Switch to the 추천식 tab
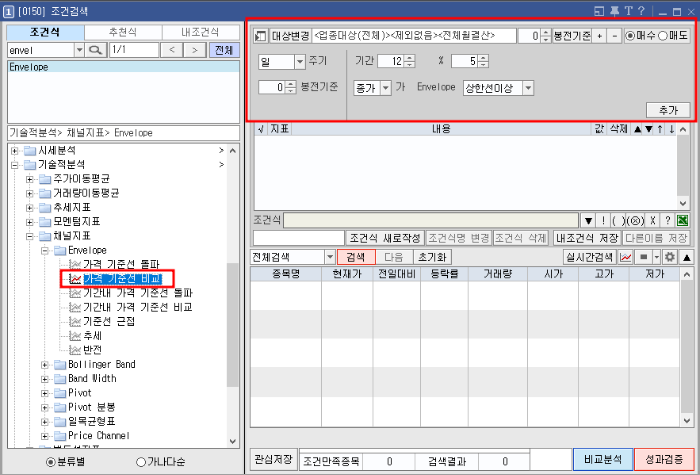This screenshot has height=475, width=700. [123, 33]
